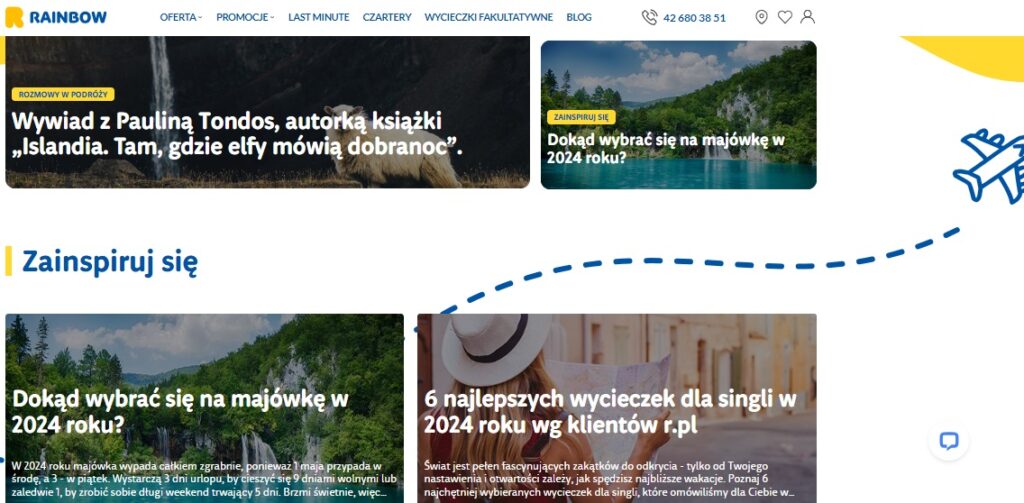Click the Rozmowy w podróży tag
This screenshot has width=1024, height=503.
tap(63, 94)
